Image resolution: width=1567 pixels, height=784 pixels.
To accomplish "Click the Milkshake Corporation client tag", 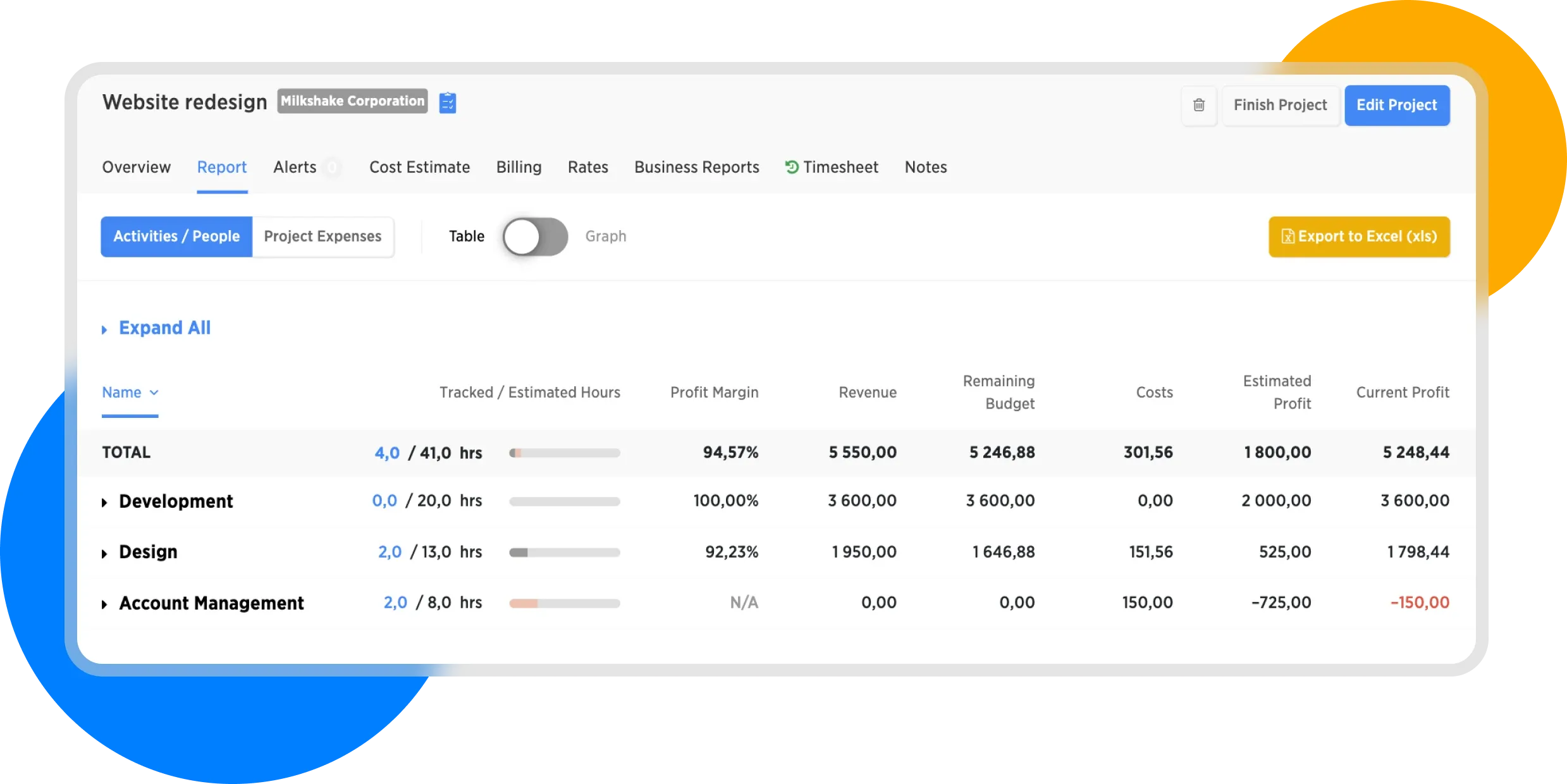I will [x=352, y=101].
